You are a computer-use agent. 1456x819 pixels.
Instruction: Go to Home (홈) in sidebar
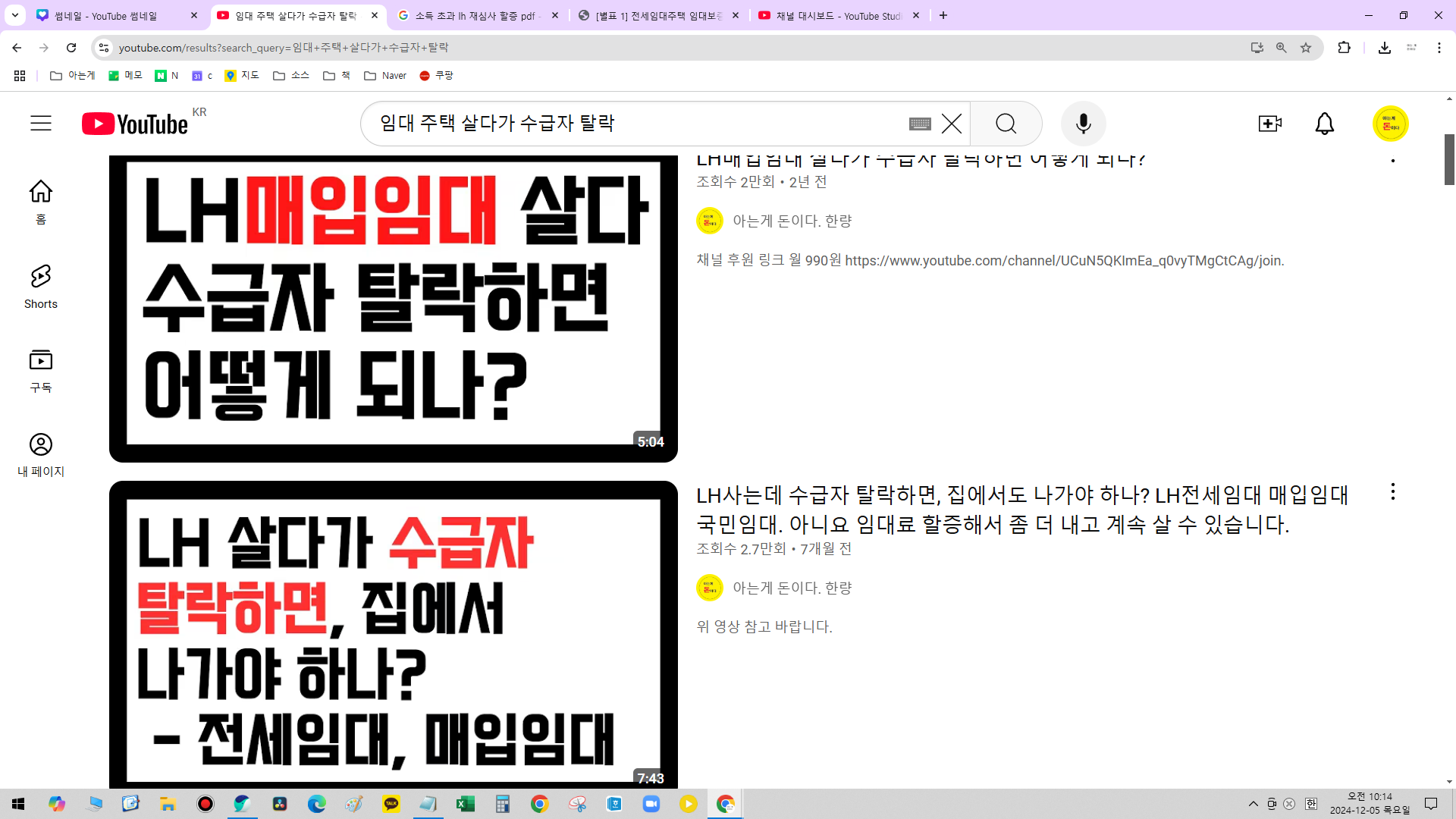click(41, 202)
